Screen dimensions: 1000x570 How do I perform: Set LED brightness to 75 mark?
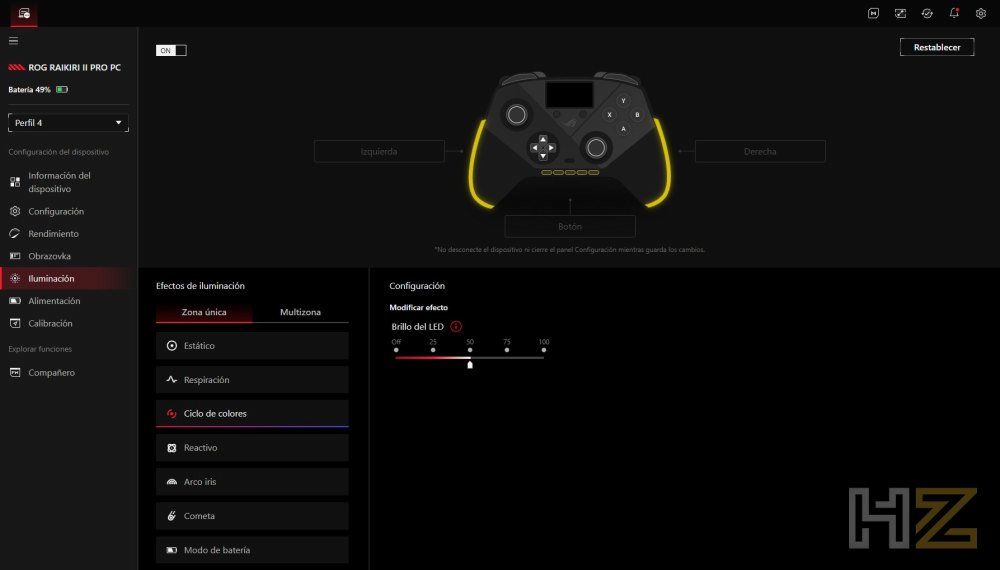point(507,349)
